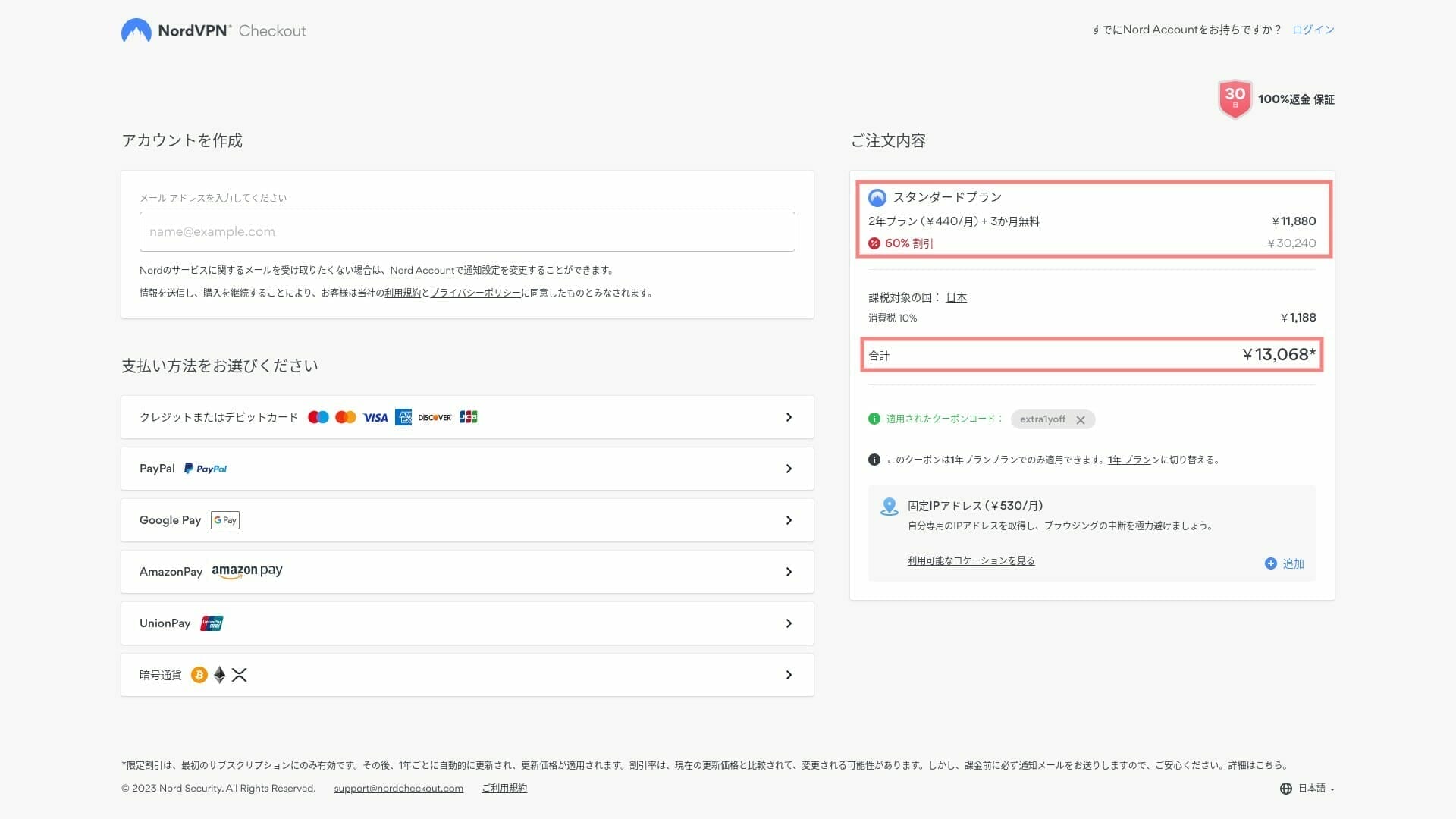Click the 消費税 10% label
This screenshot has width=1456, height=819.
pyautogui.click(x=893, y=318)
